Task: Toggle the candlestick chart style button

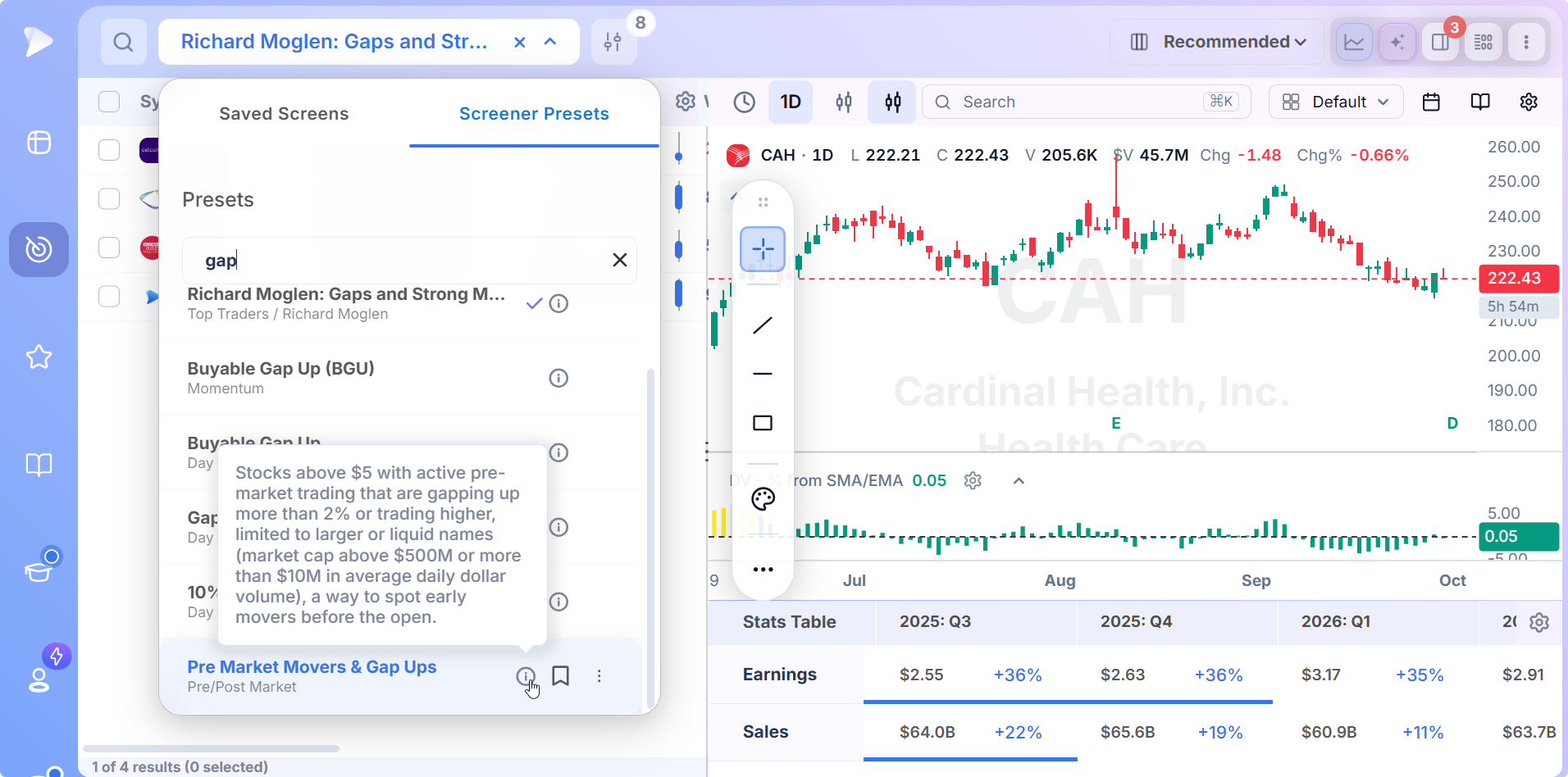Action: click(893, 102)
